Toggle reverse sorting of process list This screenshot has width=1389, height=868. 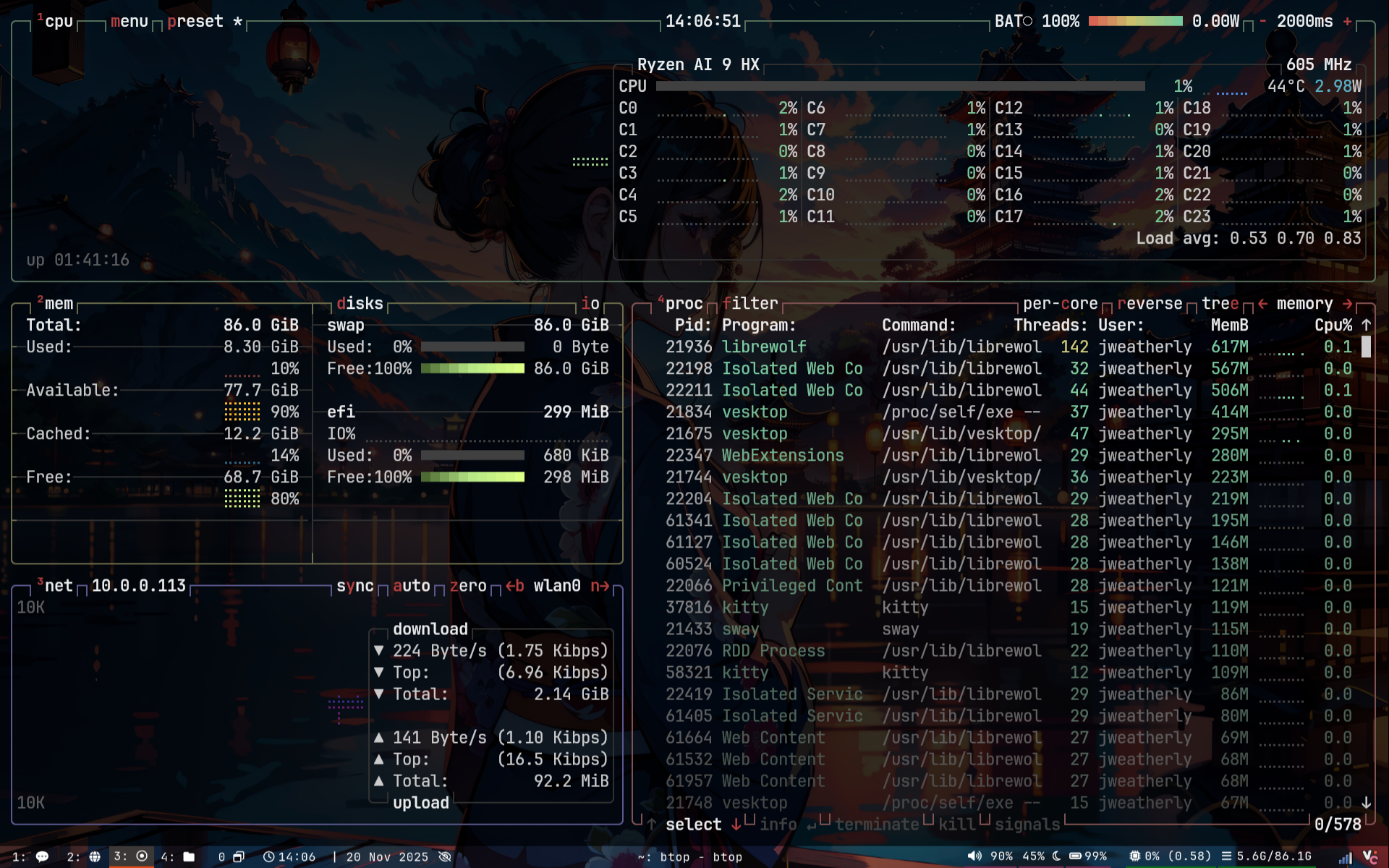[x=1150, y=304]
